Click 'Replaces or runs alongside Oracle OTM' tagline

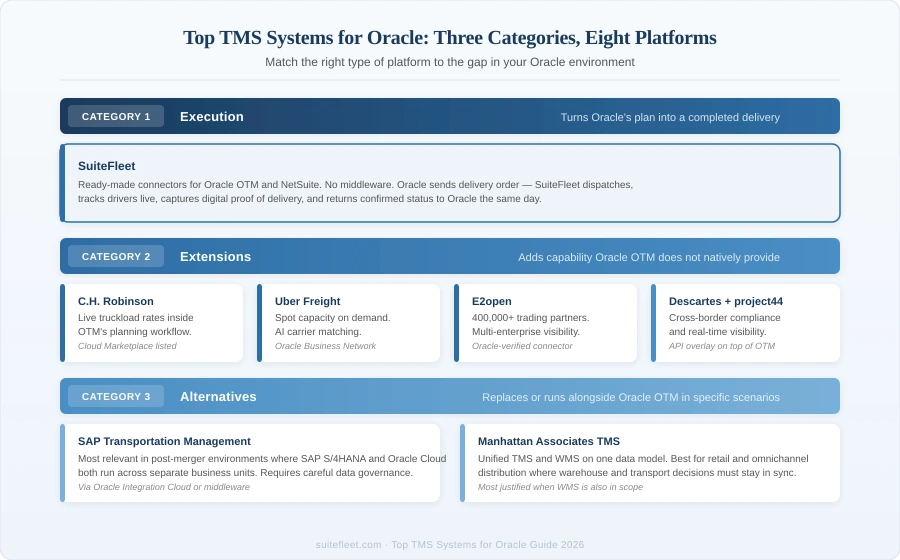tap(631, 397)
